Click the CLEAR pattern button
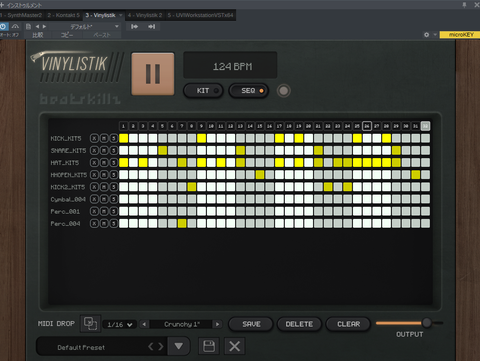Viewport: 480px width, 361px height. pyautogui.click(x=348, y=324)
